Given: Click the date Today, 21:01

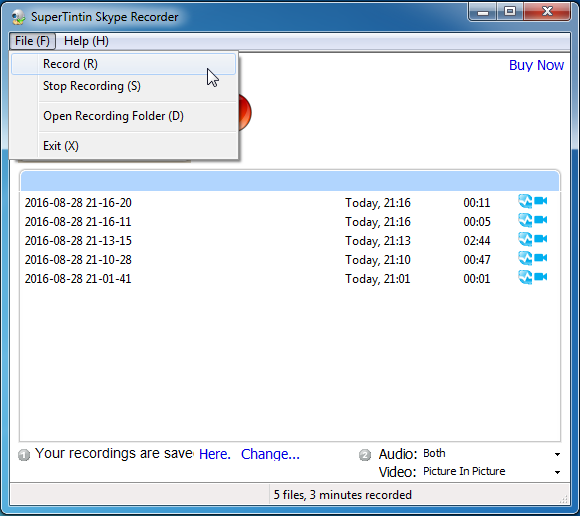Looking at the screenshot, I should point(378,279).
